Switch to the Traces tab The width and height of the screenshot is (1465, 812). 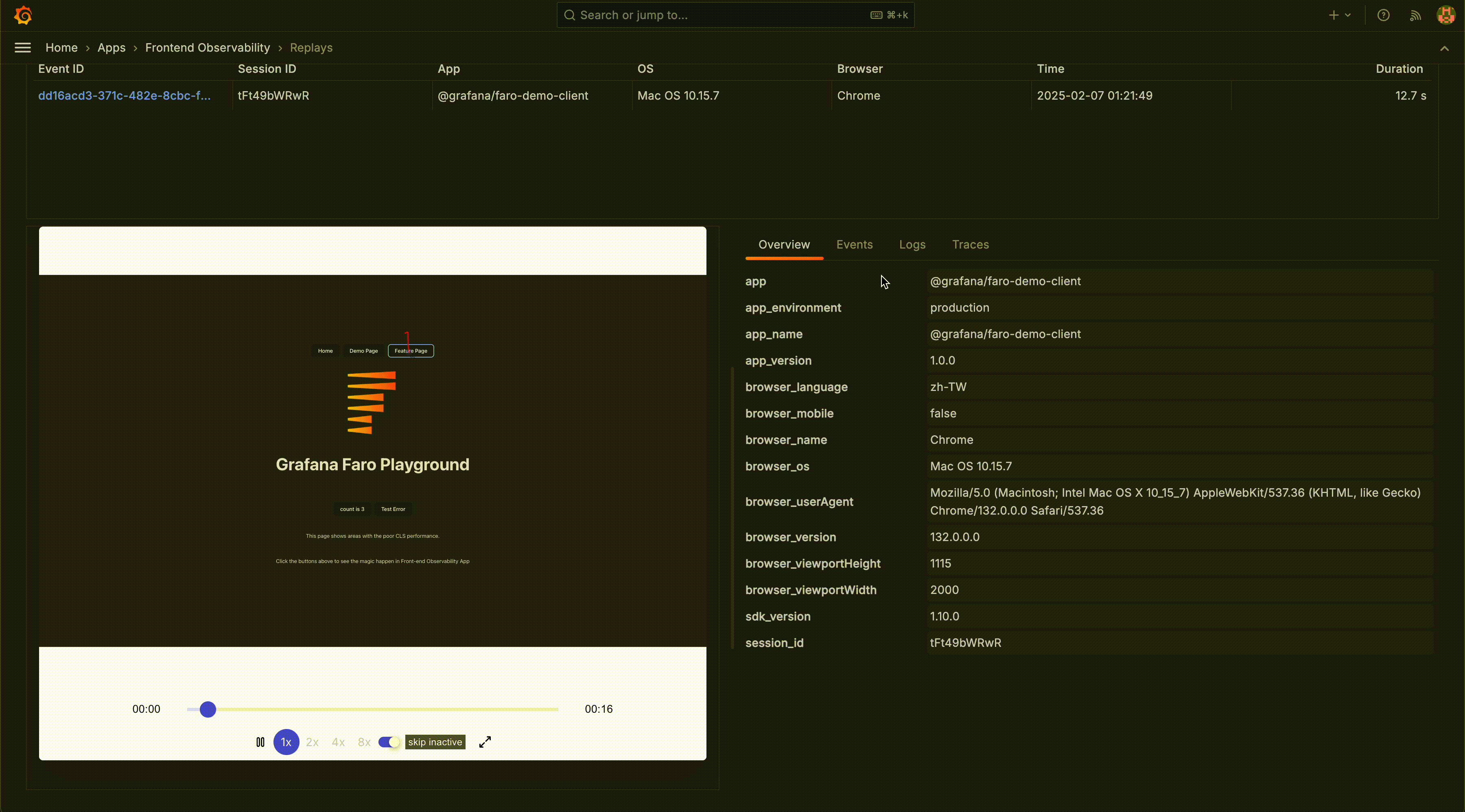click(x=970, y=244)
